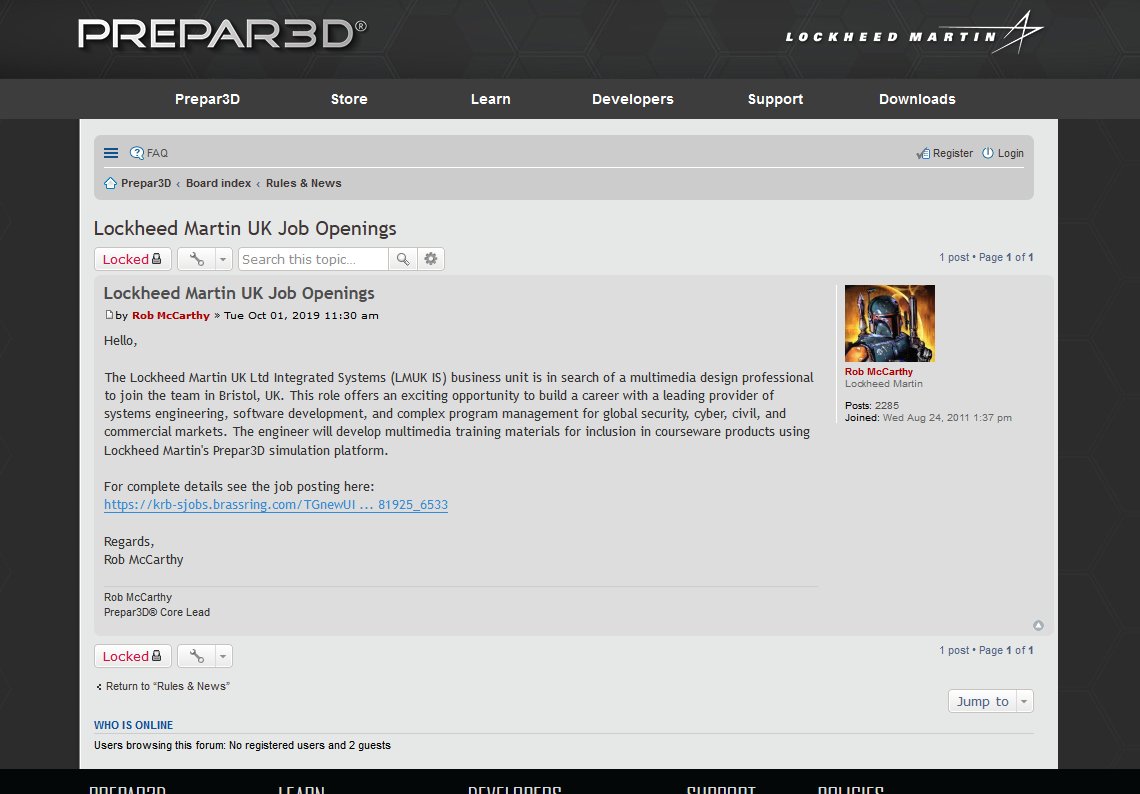
Task: Open the brassring job posting link
Action: [x=276, y=505]
